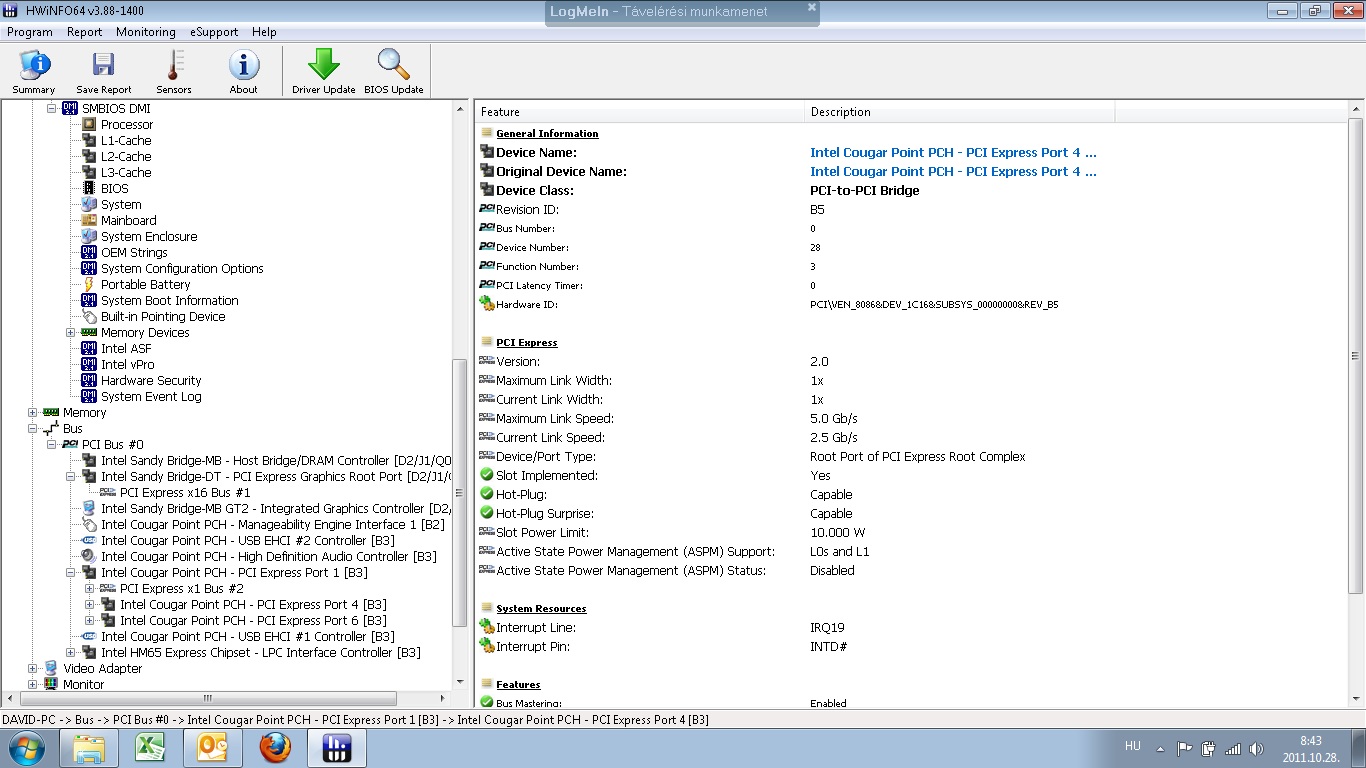This screenshot has height=768, width=1366.
Task: Select High Definition Audio Controller entry
Action: 269,556
